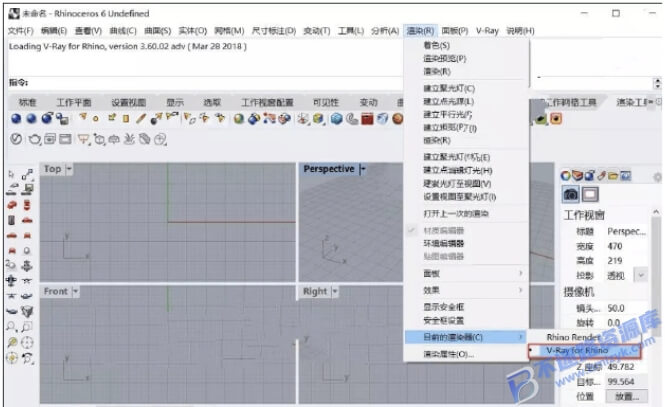Choose 安全框设置 menu entry

click(444, 320)
